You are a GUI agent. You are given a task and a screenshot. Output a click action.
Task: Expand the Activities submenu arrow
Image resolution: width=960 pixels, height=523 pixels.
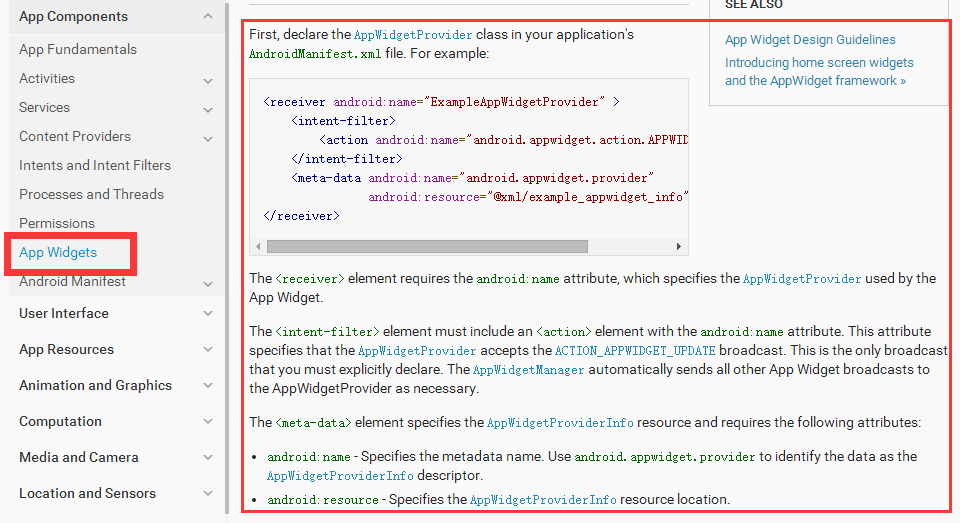[208, 81]
